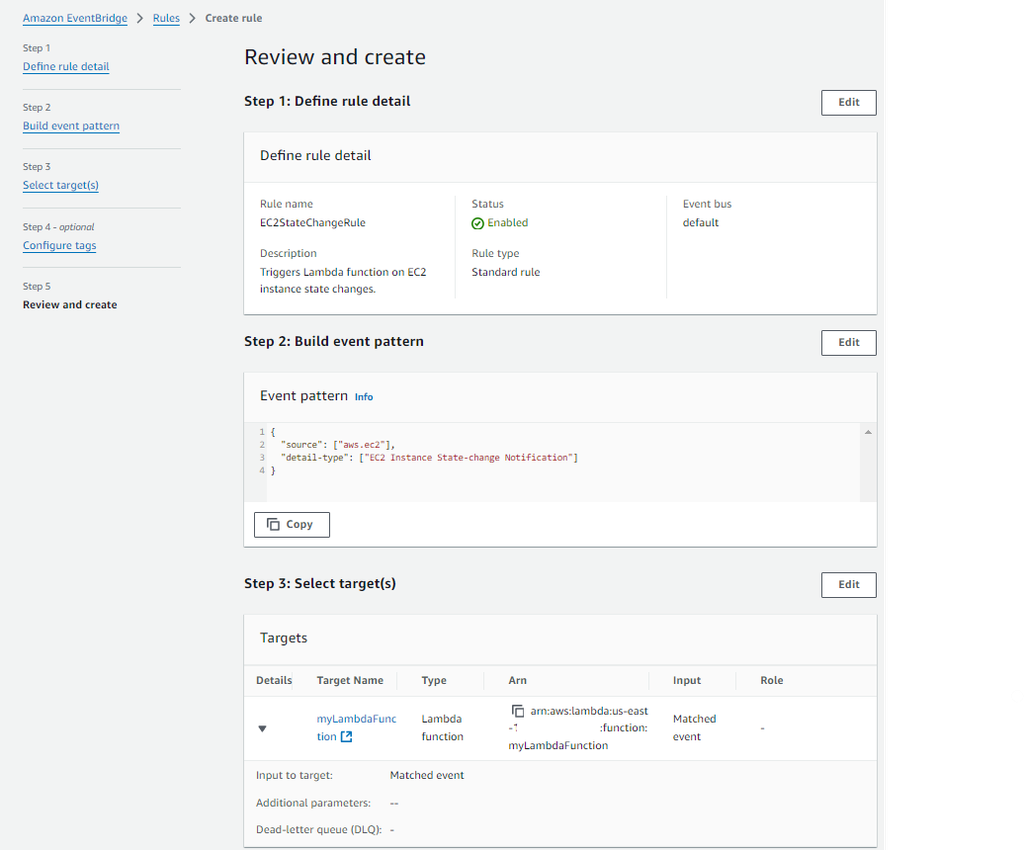Viewport: 1024px width, 850px height.
Task: Click the Copy button under the event pattern
Action: tap(291, 524)
